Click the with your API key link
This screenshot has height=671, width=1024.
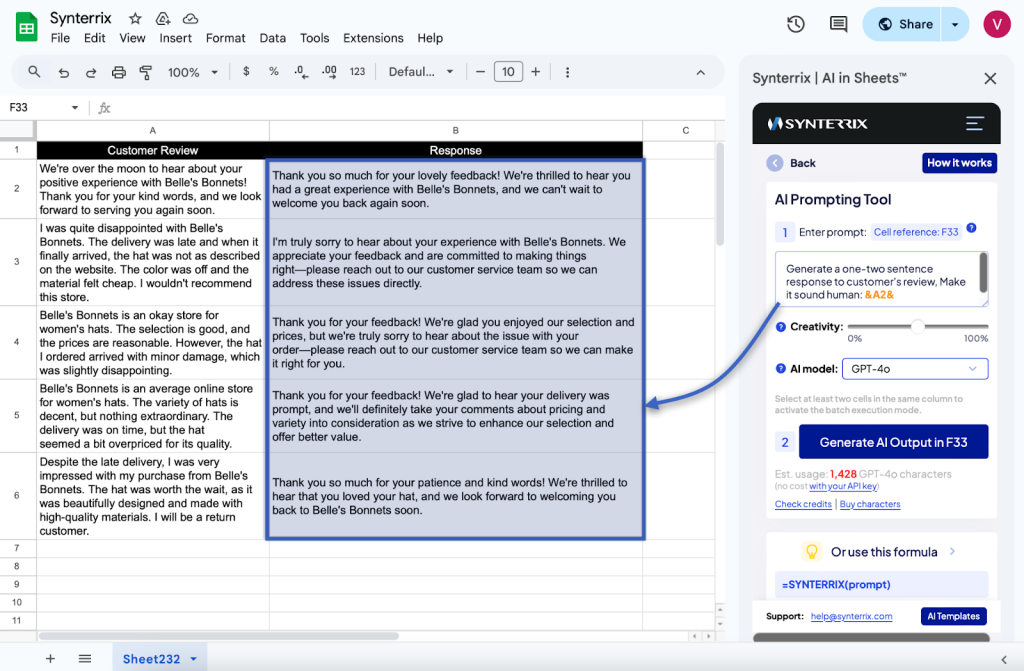click(x=843, y=486)
